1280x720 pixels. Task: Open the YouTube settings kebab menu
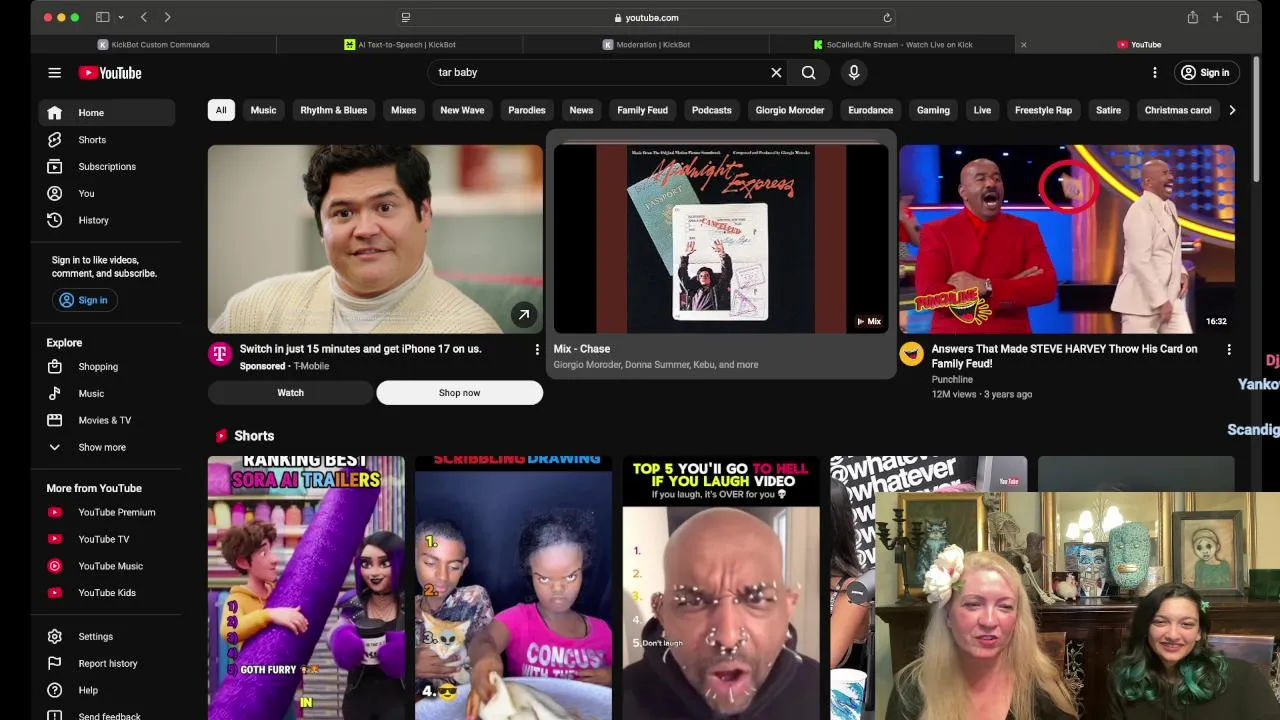tap(1154, 72)
